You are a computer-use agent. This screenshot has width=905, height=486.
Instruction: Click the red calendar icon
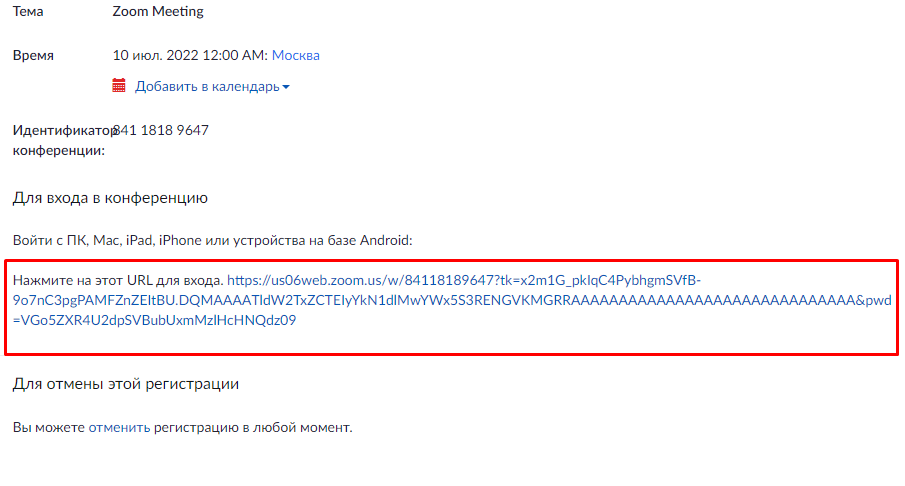click(x=119, y=85)
